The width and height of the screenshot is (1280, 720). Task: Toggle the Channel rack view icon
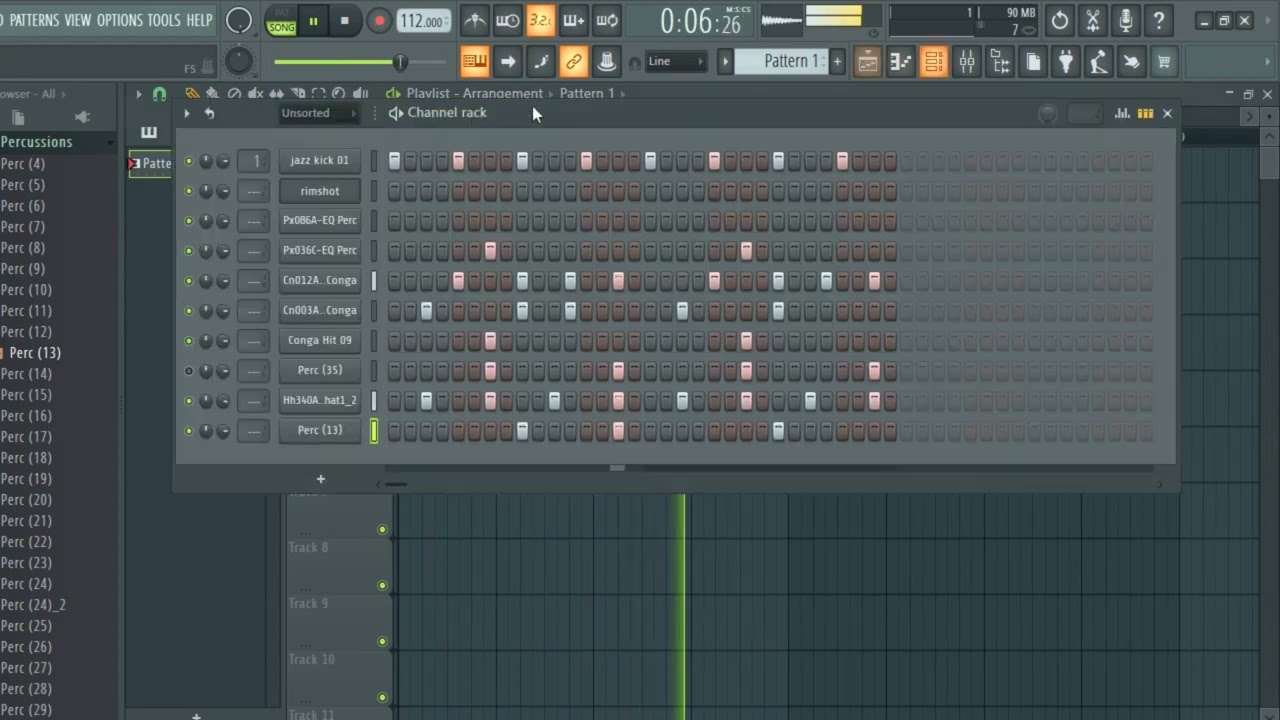click(934, 62)
